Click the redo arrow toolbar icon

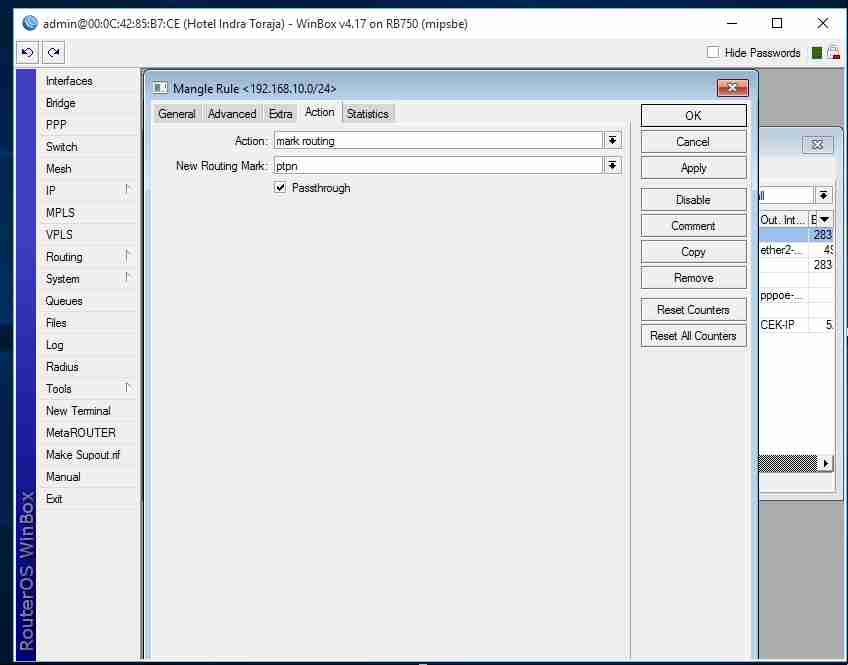click(53, 52)
